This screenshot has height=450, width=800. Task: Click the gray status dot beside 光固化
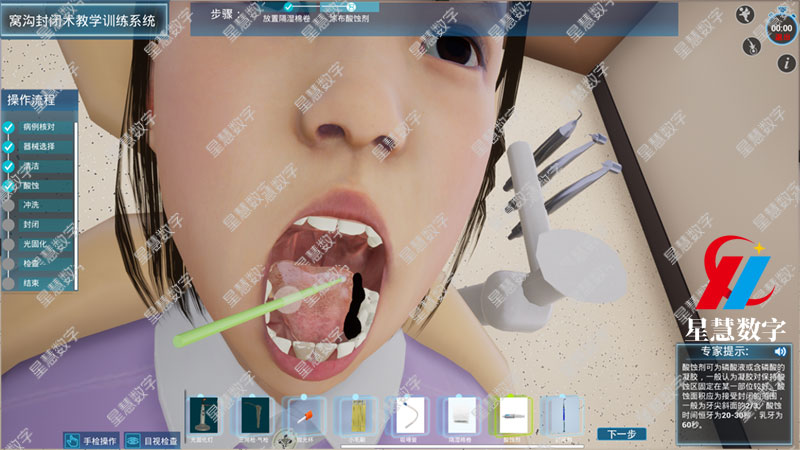coord(9,244)
